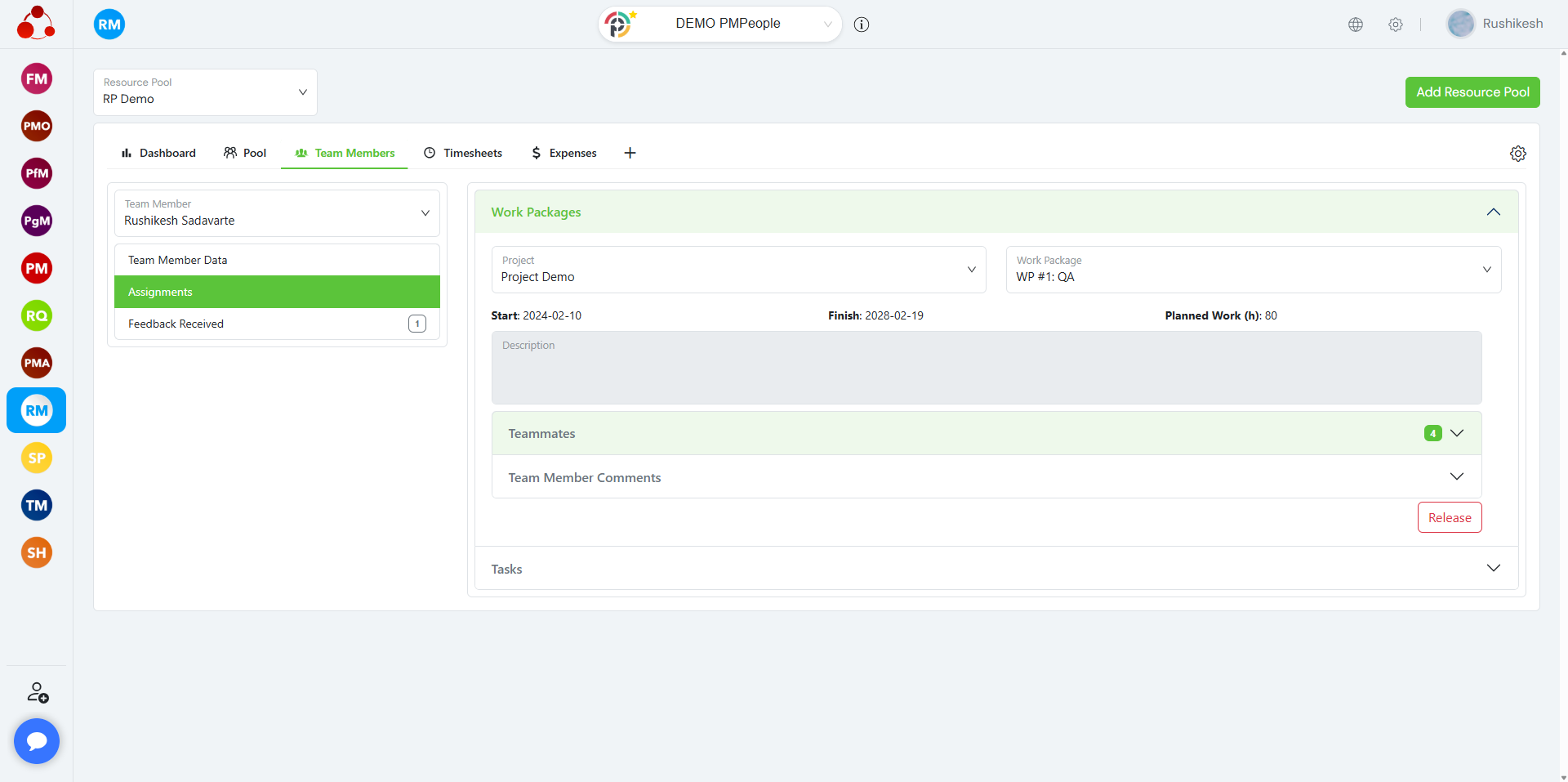This screenshot has width=1568, height=782.
Task: Open the PgM program module icon
Action: 37,221
